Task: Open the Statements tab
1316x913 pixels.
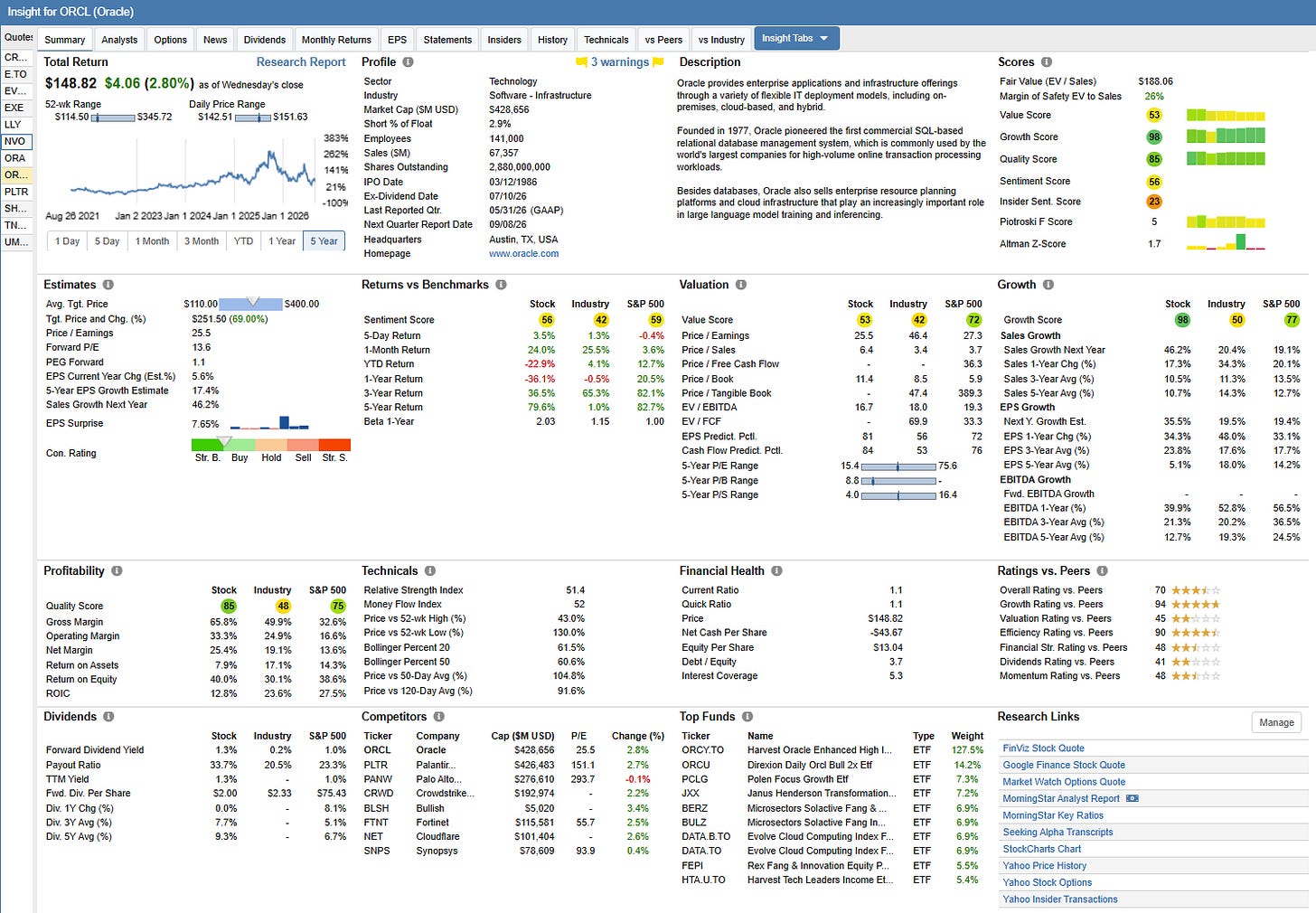Action: click(x=447, y=40)
